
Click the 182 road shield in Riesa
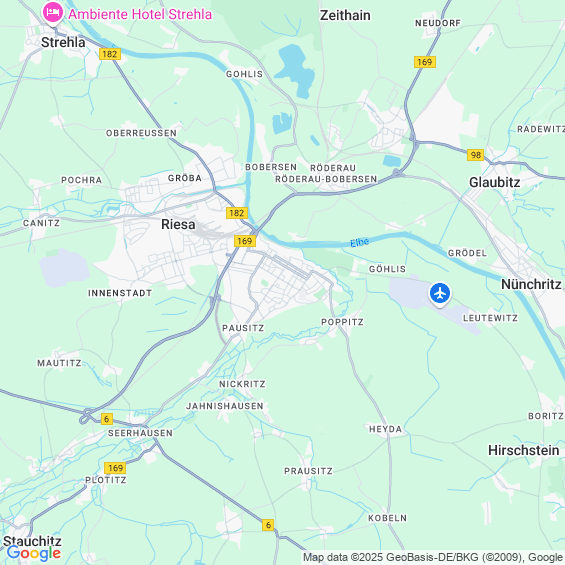[237, 213]
